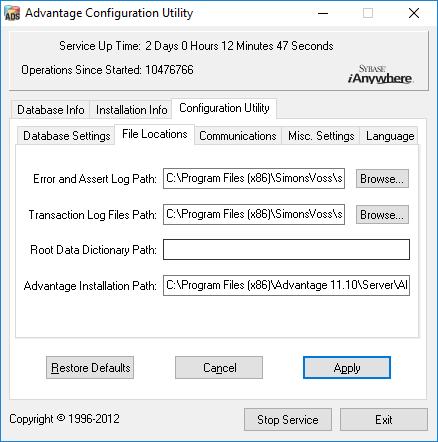Switch to the Language sub-tab
Screen dimensions: 438x442
[390, 136]
